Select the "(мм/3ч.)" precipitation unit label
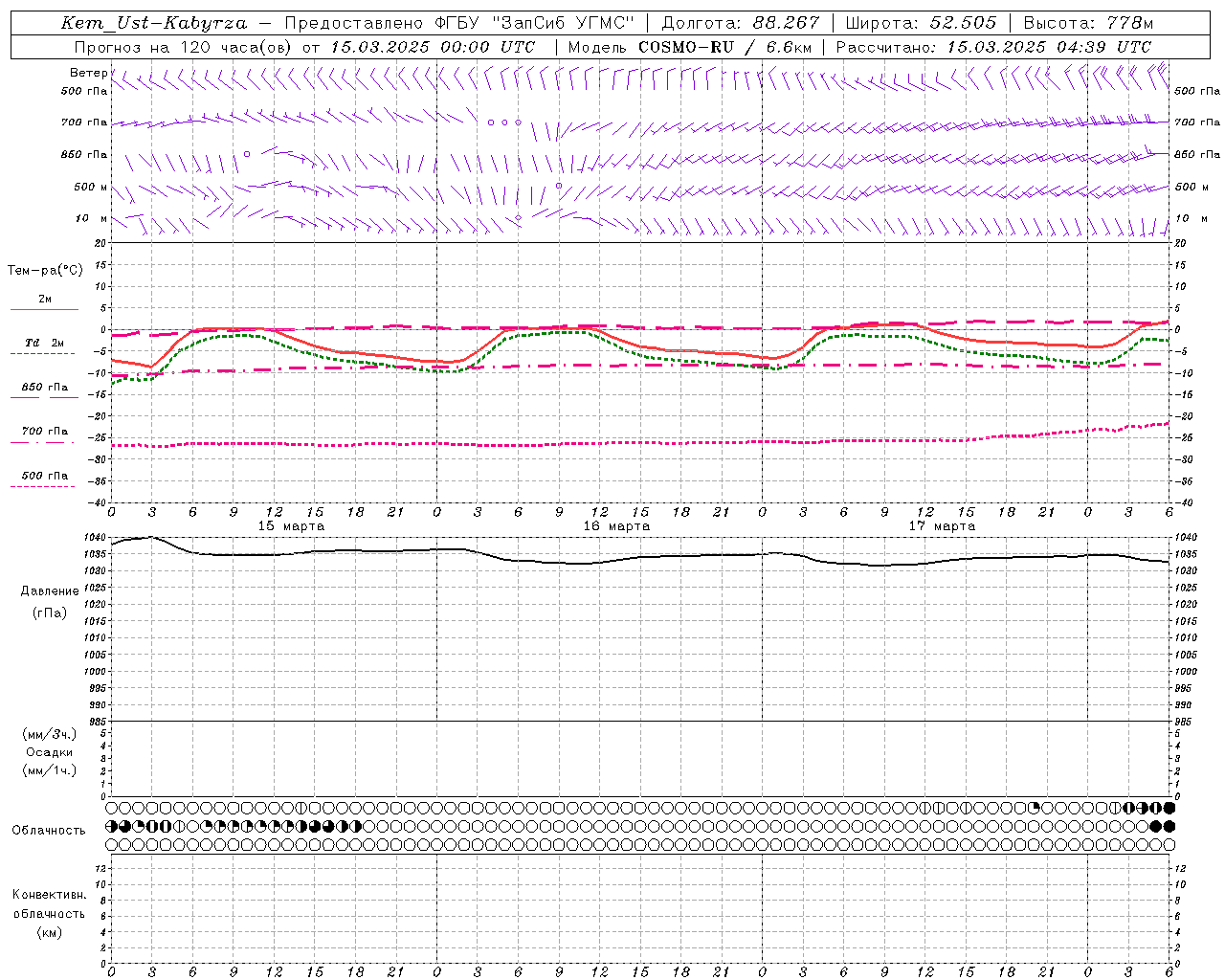Viewport: 1225px width, 980px height. 50,734
